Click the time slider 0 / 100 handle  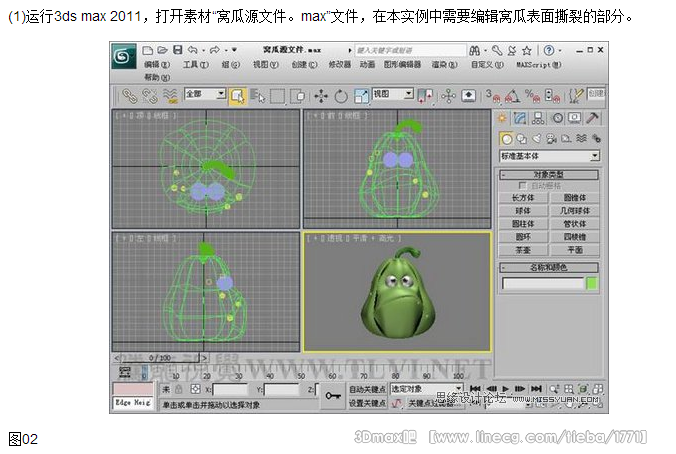[x=160, y=358]
